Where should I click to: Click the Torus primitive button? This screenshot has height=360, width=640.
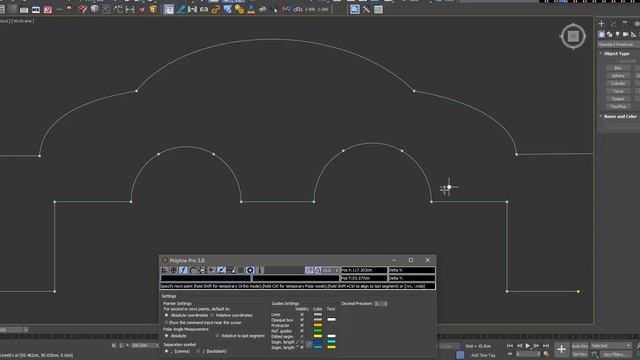[618, 91]
